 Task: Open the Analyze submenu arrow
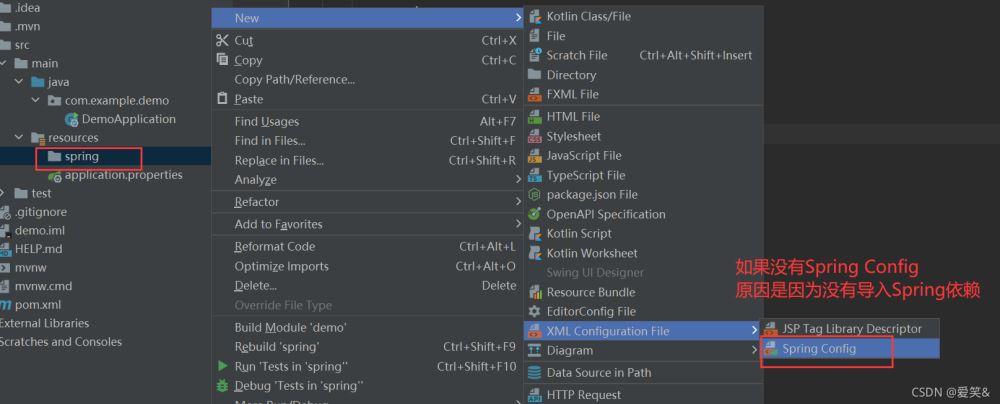[518, 180]
